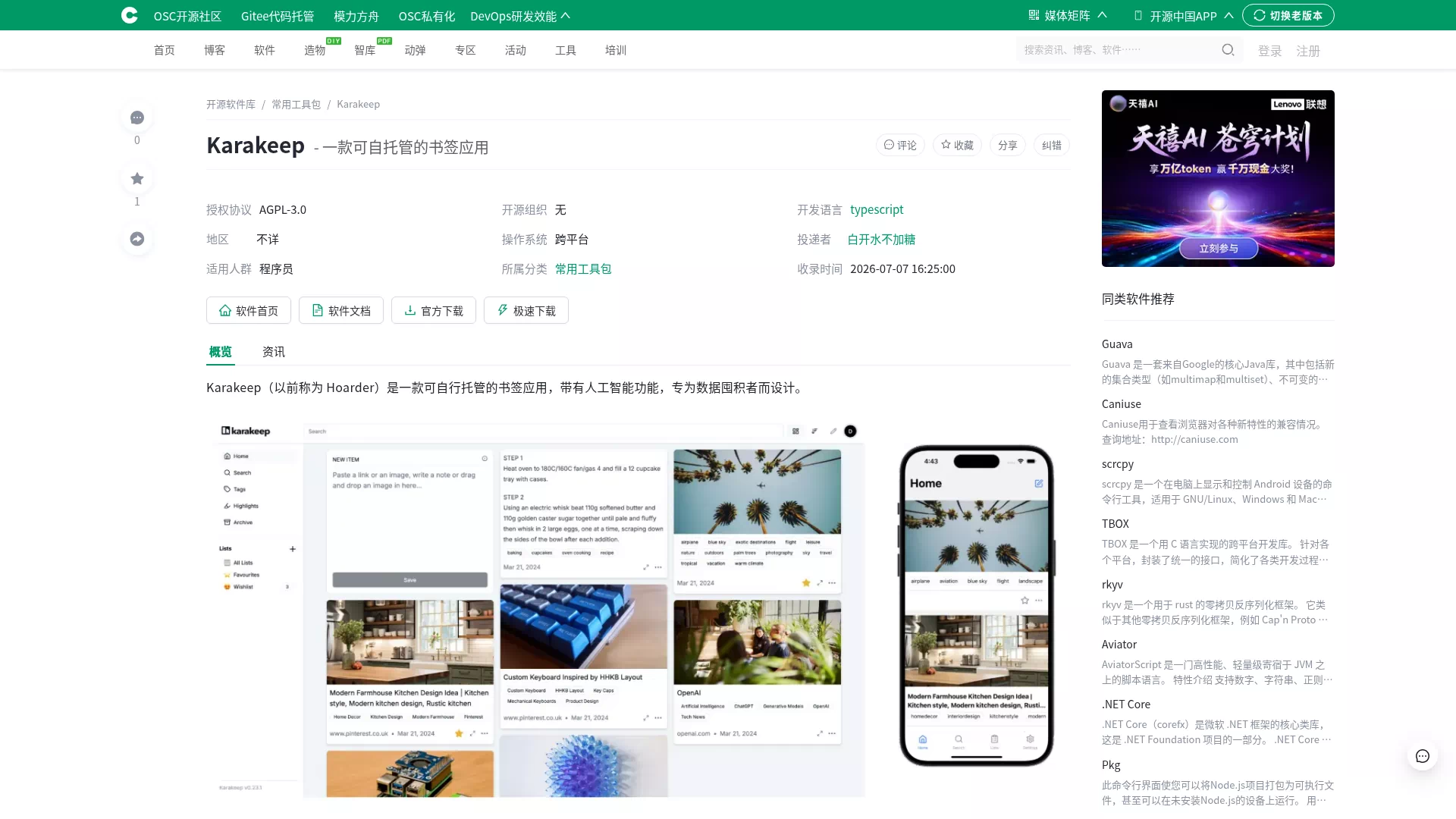Go to 软件 in navigation
Viewport: 1456px width, 819px height.
coord(265,50)
